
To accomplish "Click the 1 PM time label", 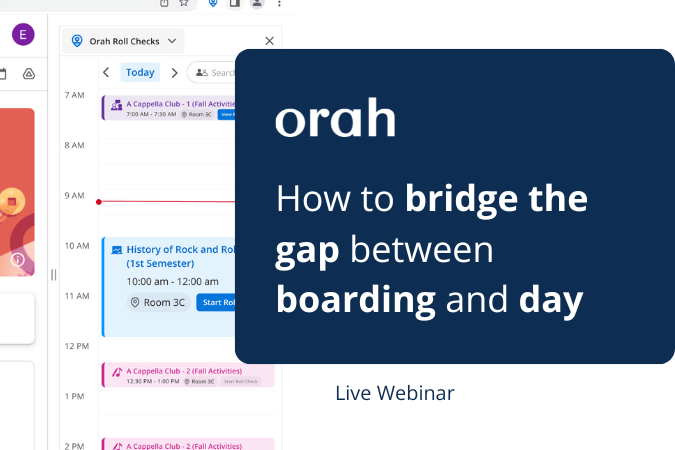I will (74, 396).
